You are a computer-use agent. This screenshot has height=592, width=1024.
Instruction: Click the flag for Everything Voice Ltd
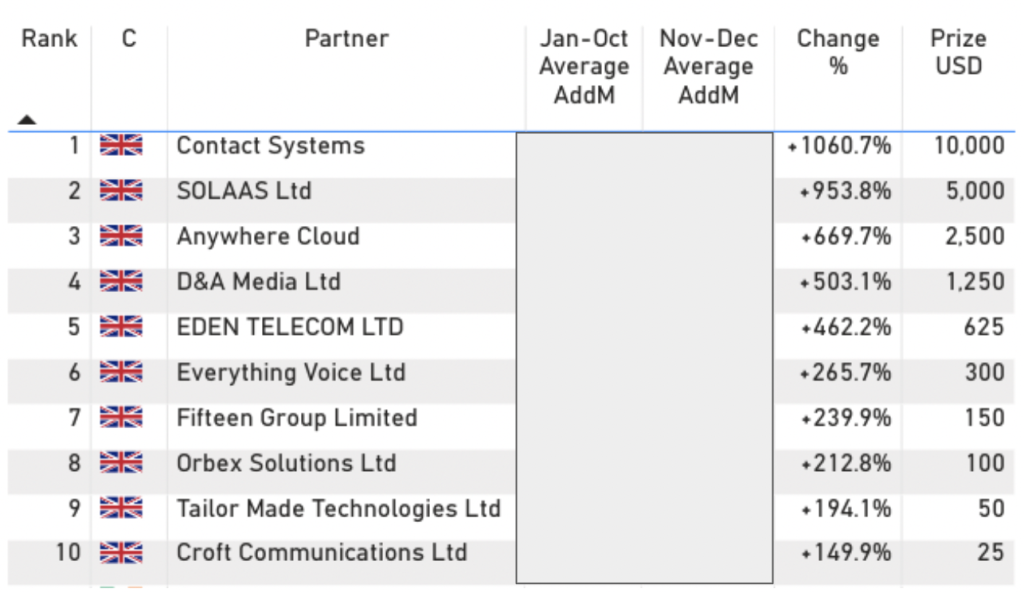click(x=121, y=373)
